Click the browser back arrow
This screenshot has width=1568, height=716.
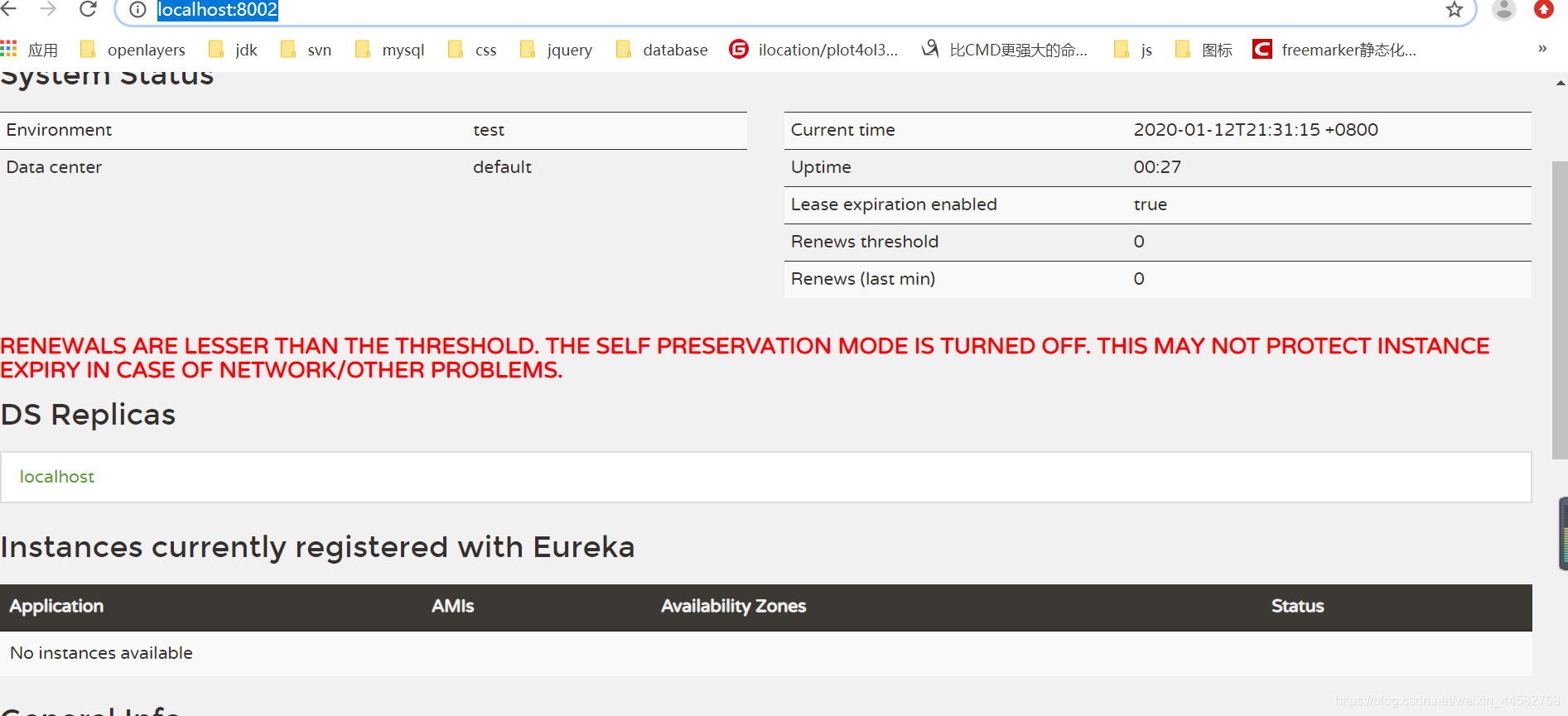pos(9,9)
